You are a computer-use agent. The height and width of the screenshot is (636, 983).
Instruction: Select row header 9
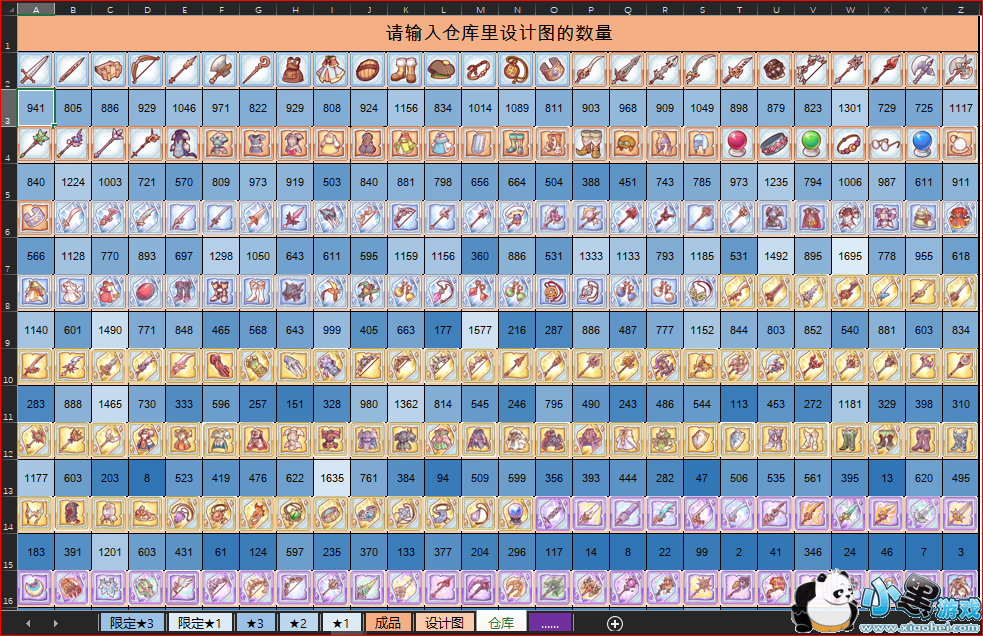[8, 329]
